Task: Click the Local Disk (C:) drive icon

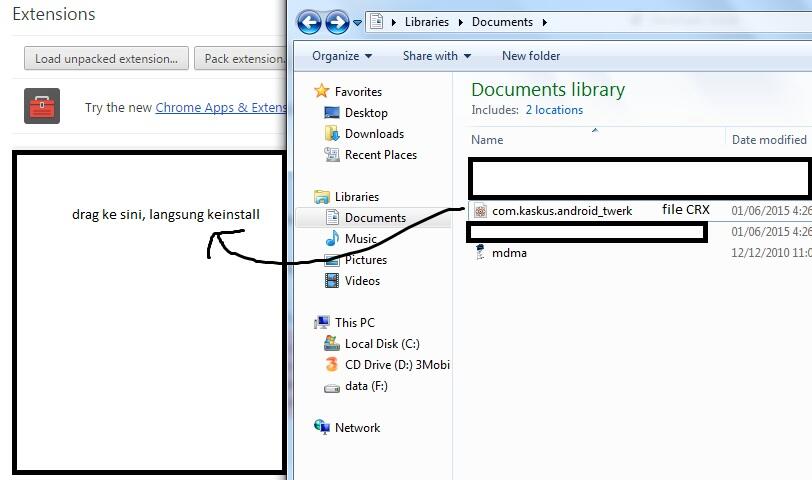Action: click(331, 343)
